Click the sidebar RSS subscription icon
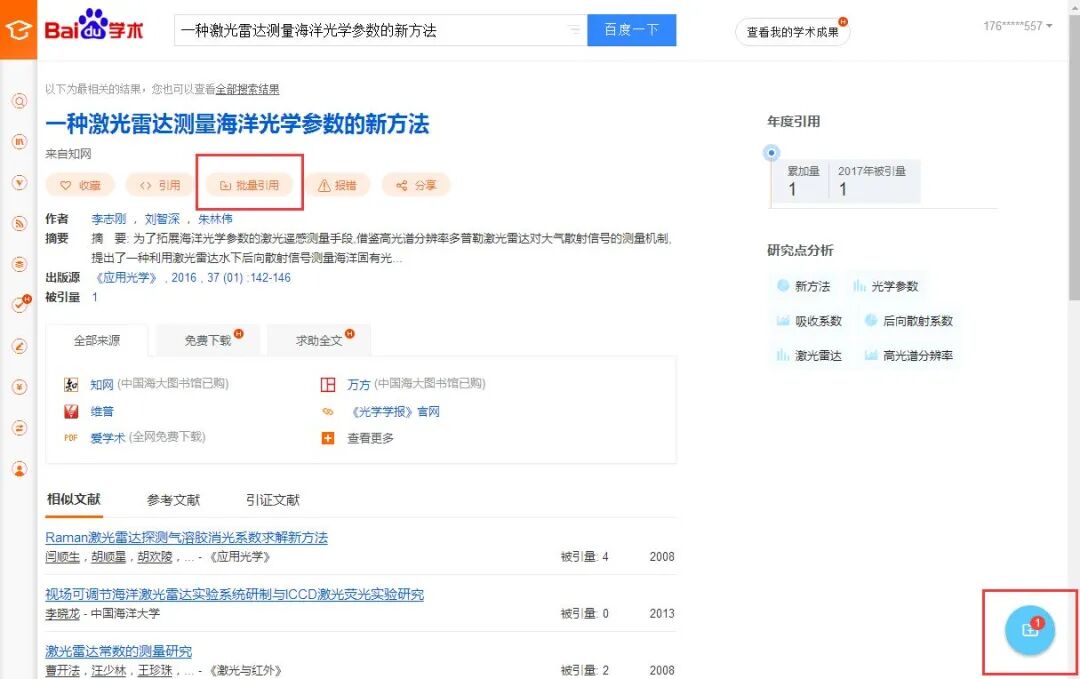This screenshot has height=679, width=1080. click(19, 223)
